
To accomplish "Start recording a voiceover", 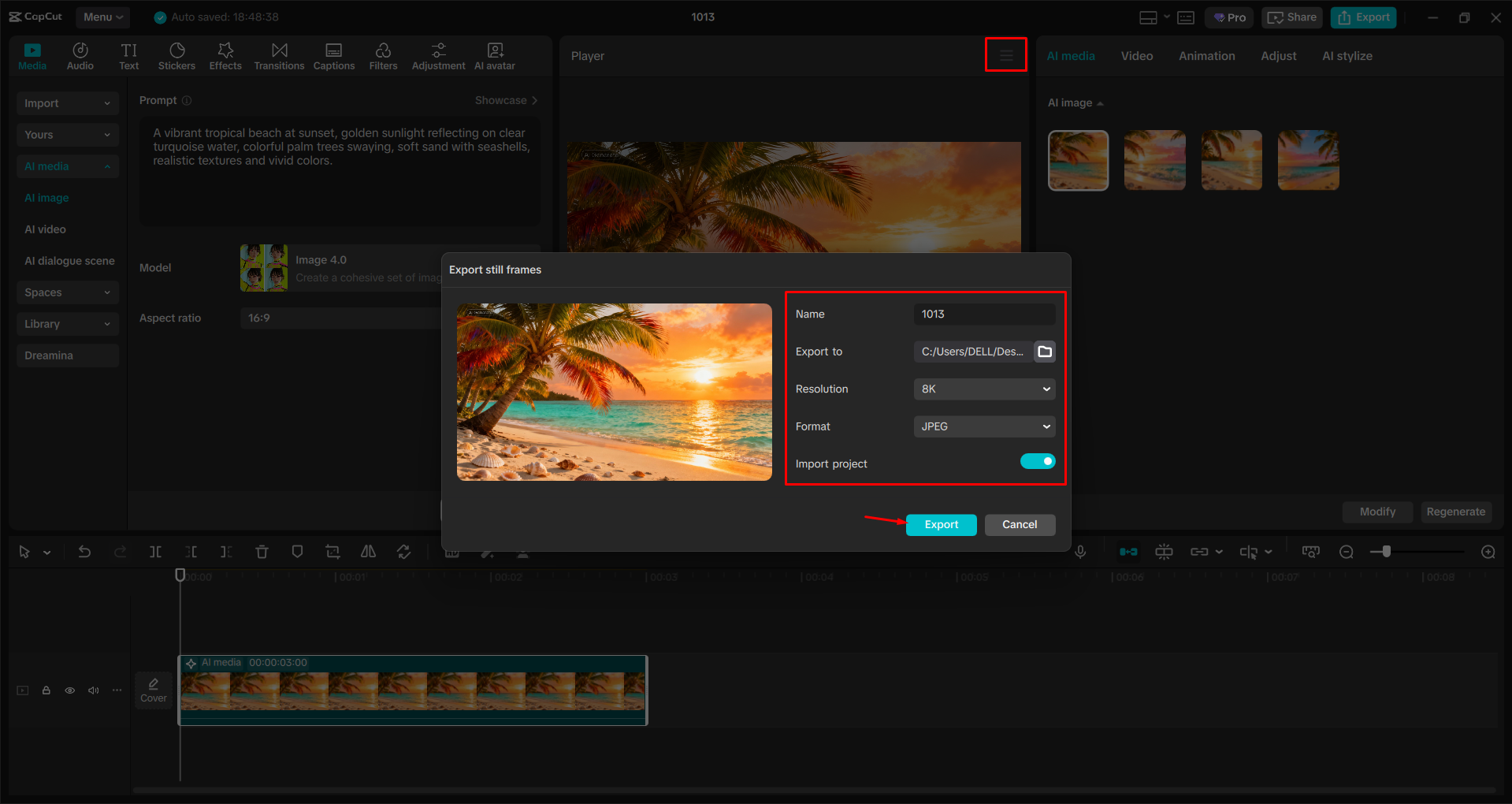I will click(1080, 552).
